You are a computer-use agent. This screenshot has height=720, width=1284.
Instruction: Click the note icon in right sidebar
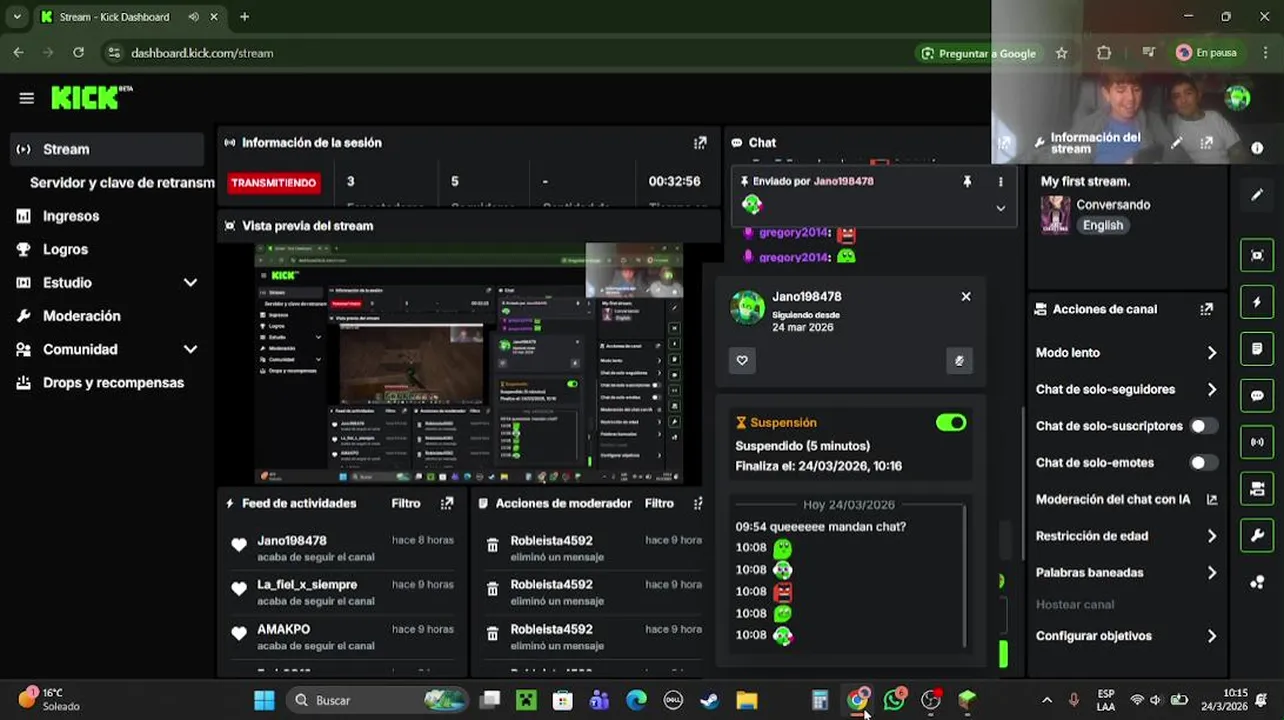pyautogui.click(x=1257, y=349)
